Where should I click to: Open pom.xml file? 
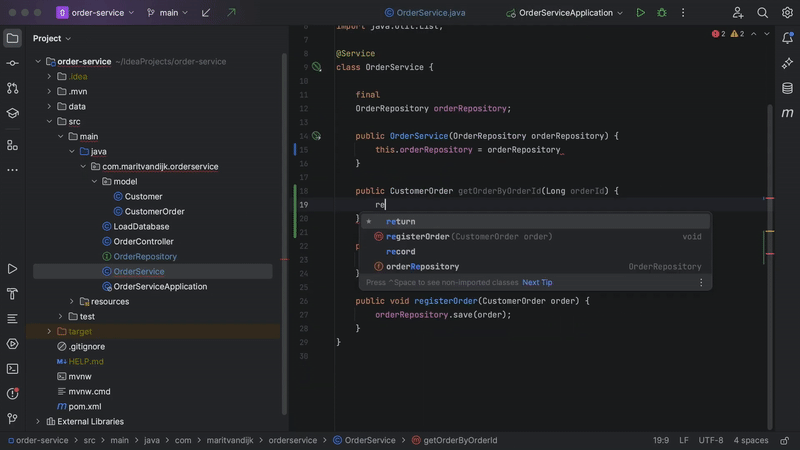[85, 407]
